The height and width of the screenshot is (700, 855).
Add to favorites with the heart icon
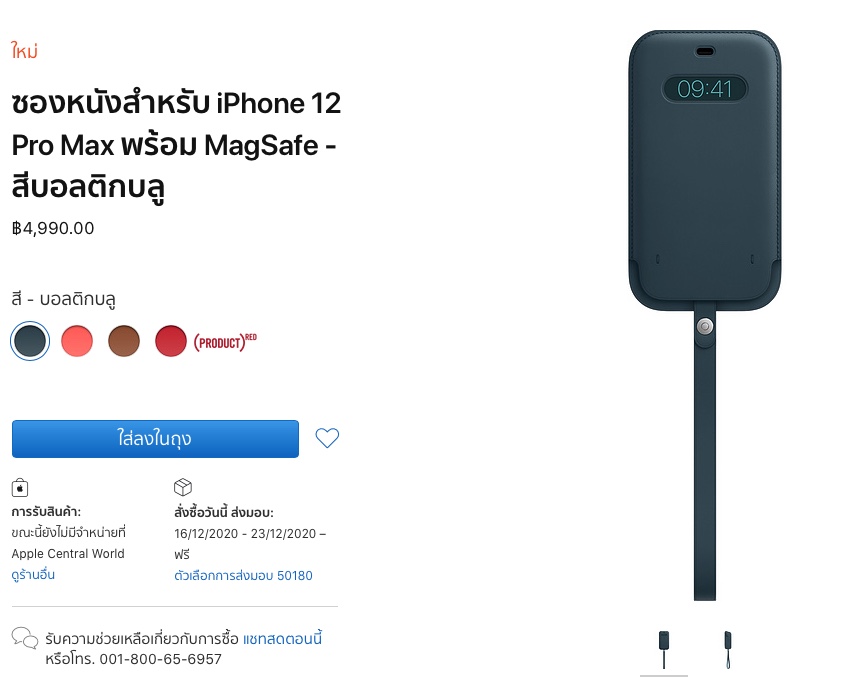click(x=327, y=438)
